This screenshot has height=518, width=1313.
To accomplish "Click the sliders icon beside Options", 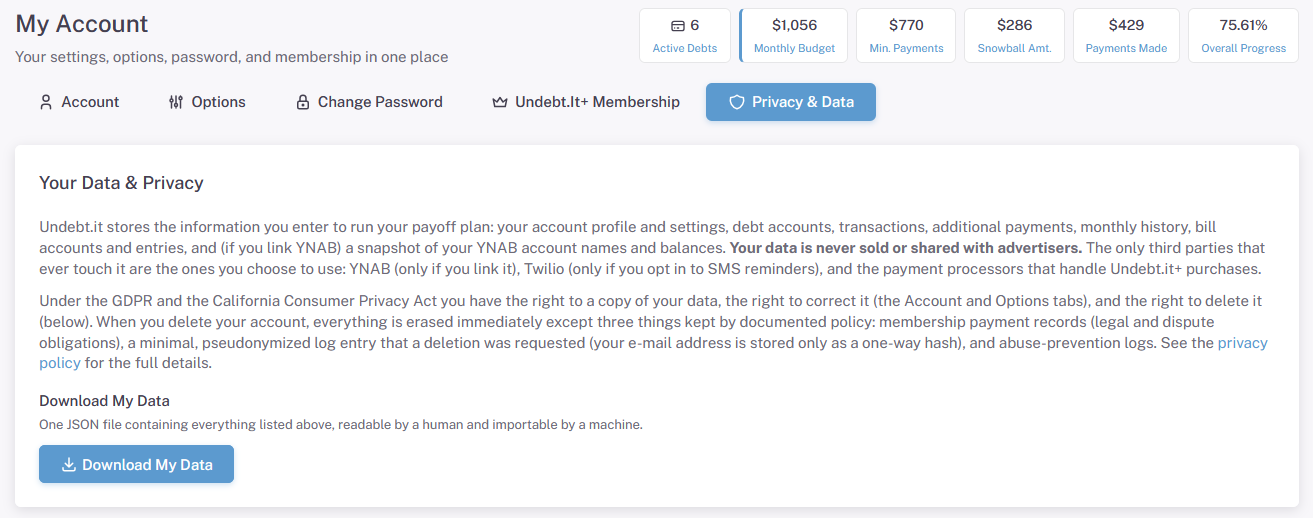I will (176, 102).
